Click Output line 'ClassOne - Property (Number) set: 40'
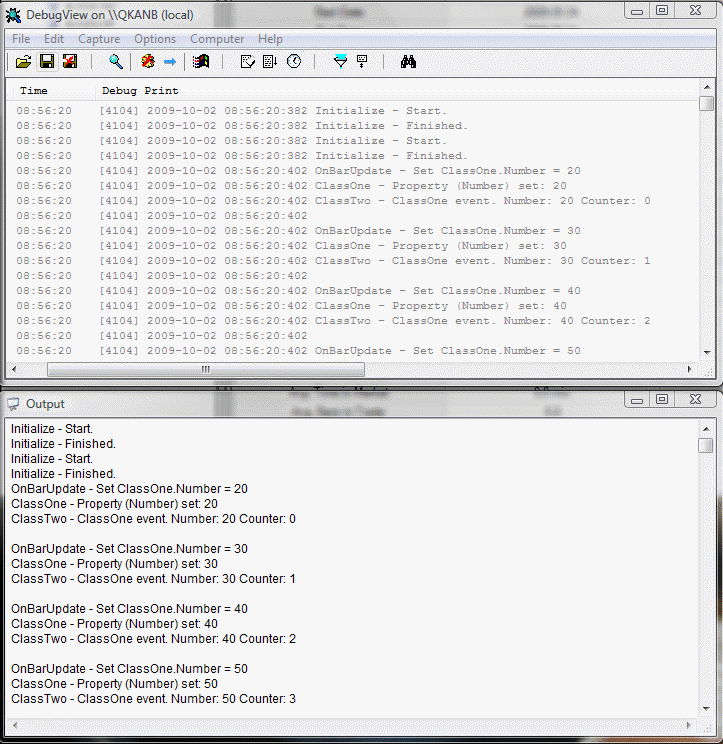 [114, 623]
